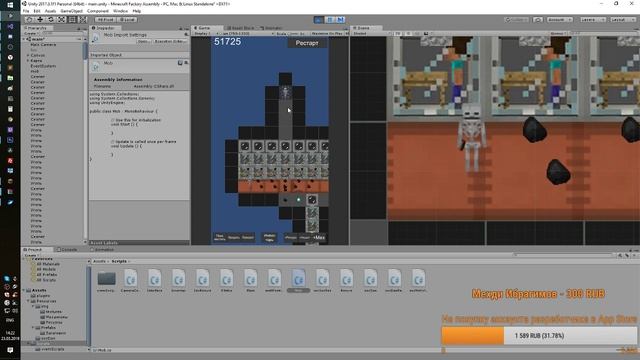Click the Windows Start button
Screen dimensions: 640x360
coord(10,5)
